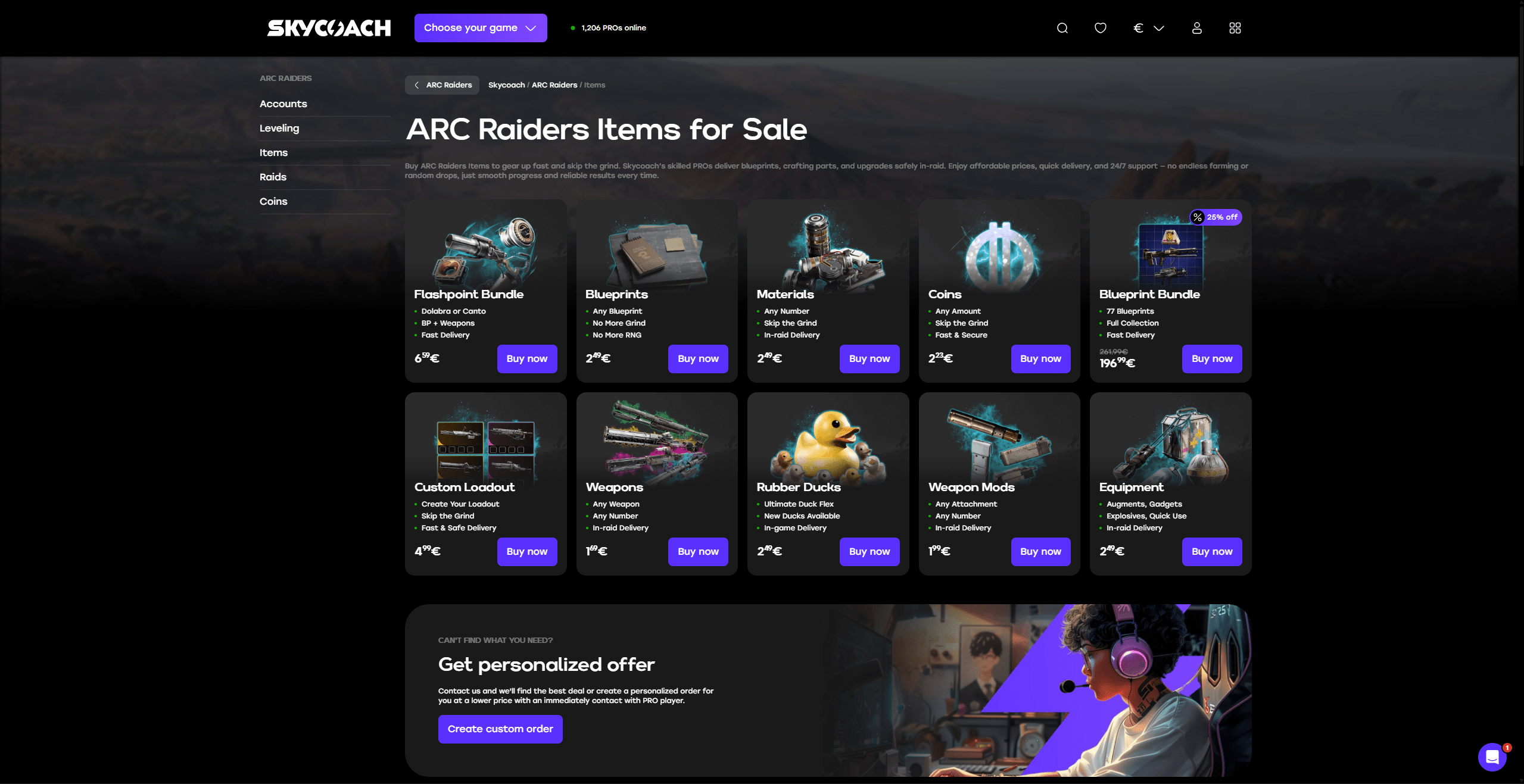Open the Skycoach breadcrumb link
Image resolution: width=1524 pixels, height=784 pixels.
tap(506, 85)
